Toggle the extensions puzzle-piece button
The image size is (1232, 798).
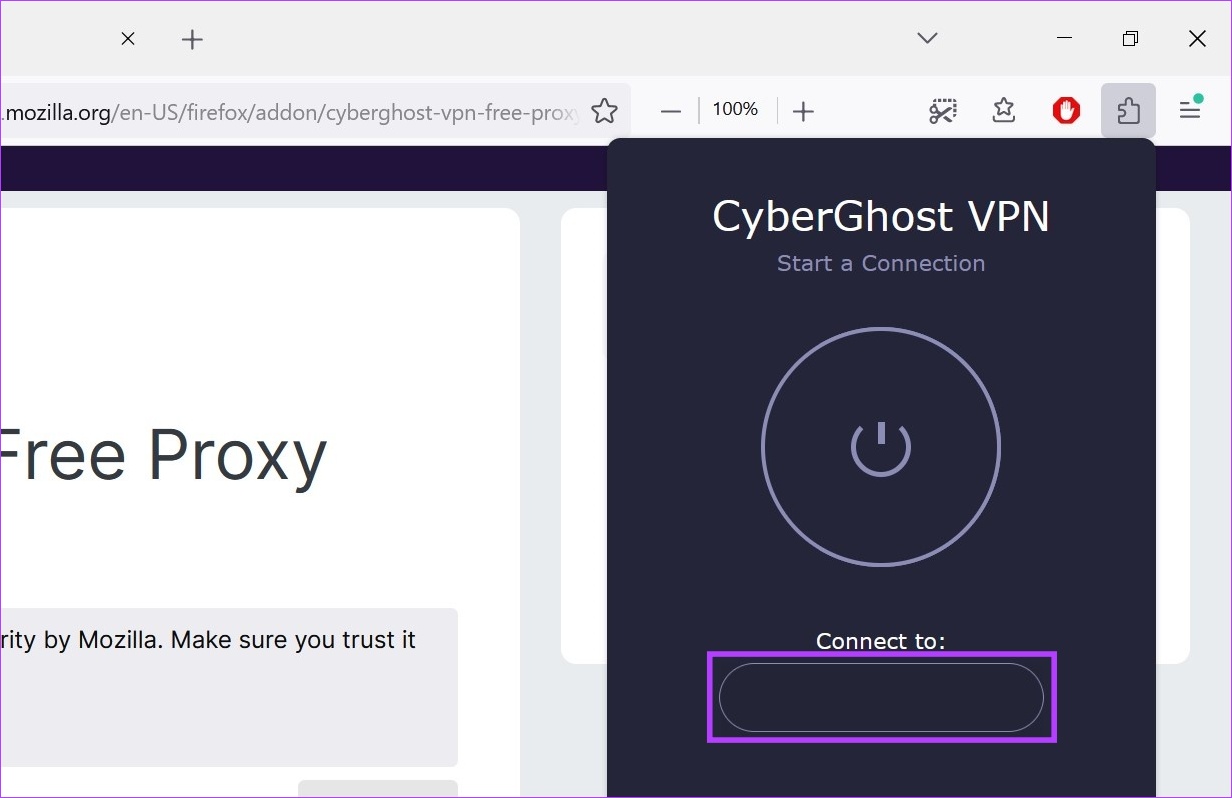pyautogui.click(x=1128, y=110)
